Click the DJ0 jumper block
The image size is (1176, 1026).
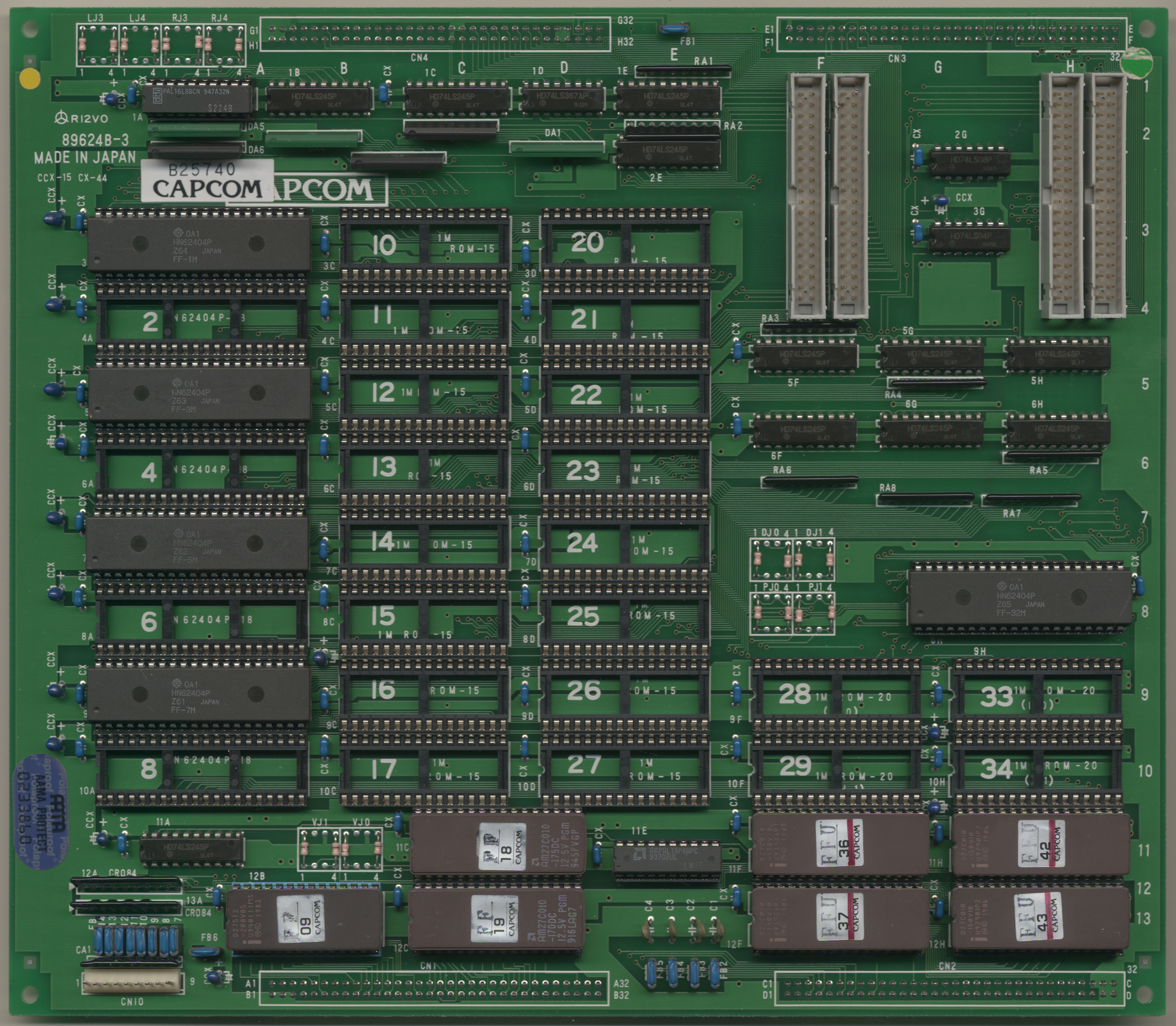pos(771,559)
